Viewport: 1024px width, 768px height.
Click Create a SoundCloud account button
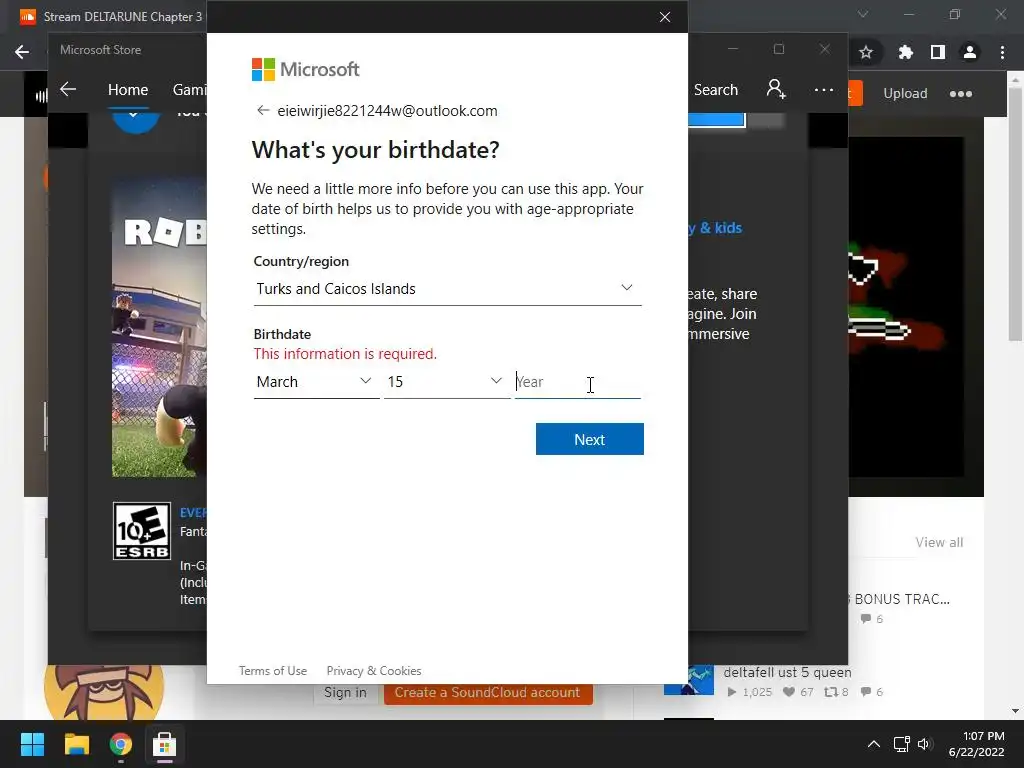tap(488, 693)
